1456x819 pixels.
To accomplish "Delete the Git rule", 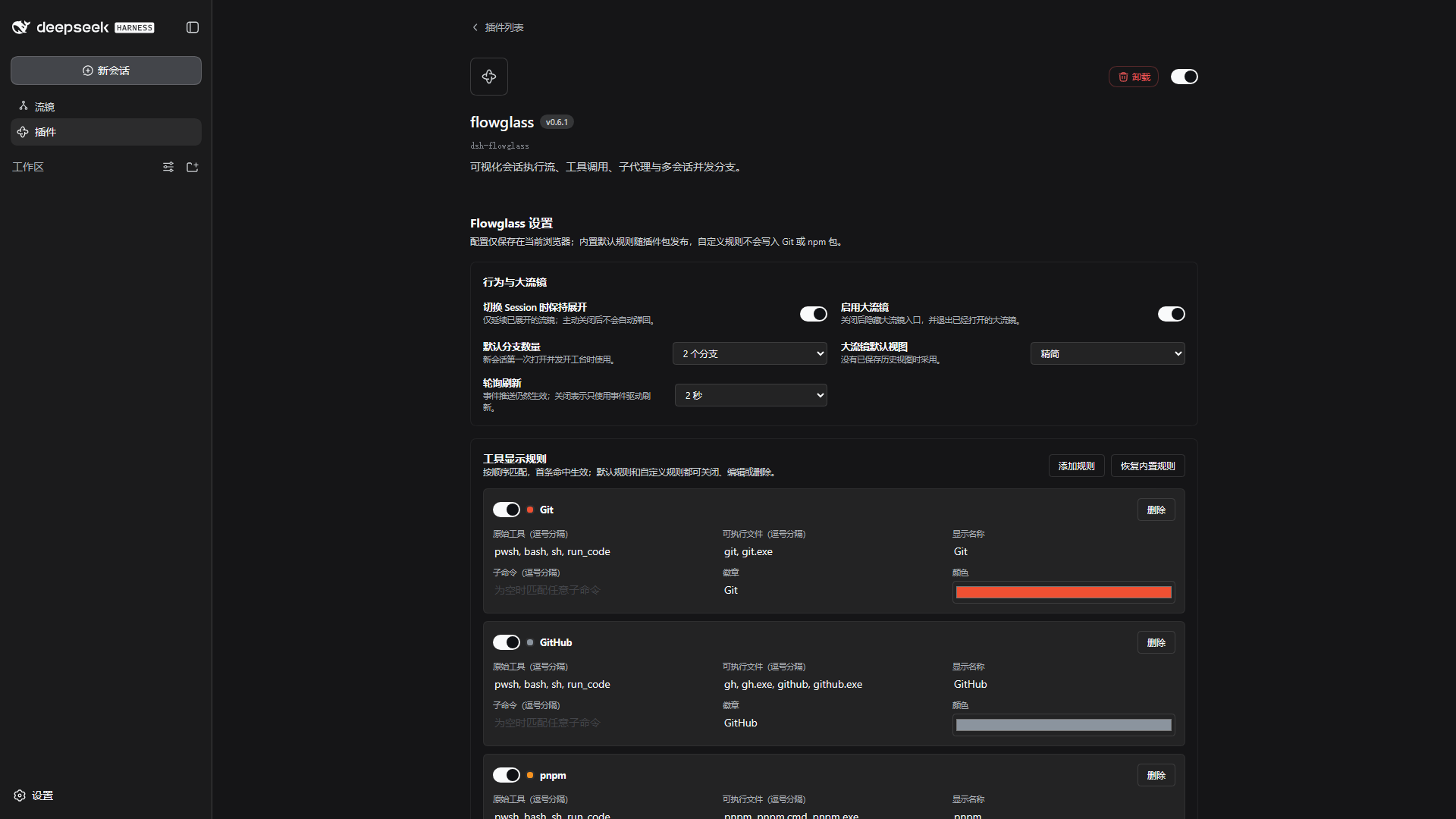I will tap(1156, 510).
